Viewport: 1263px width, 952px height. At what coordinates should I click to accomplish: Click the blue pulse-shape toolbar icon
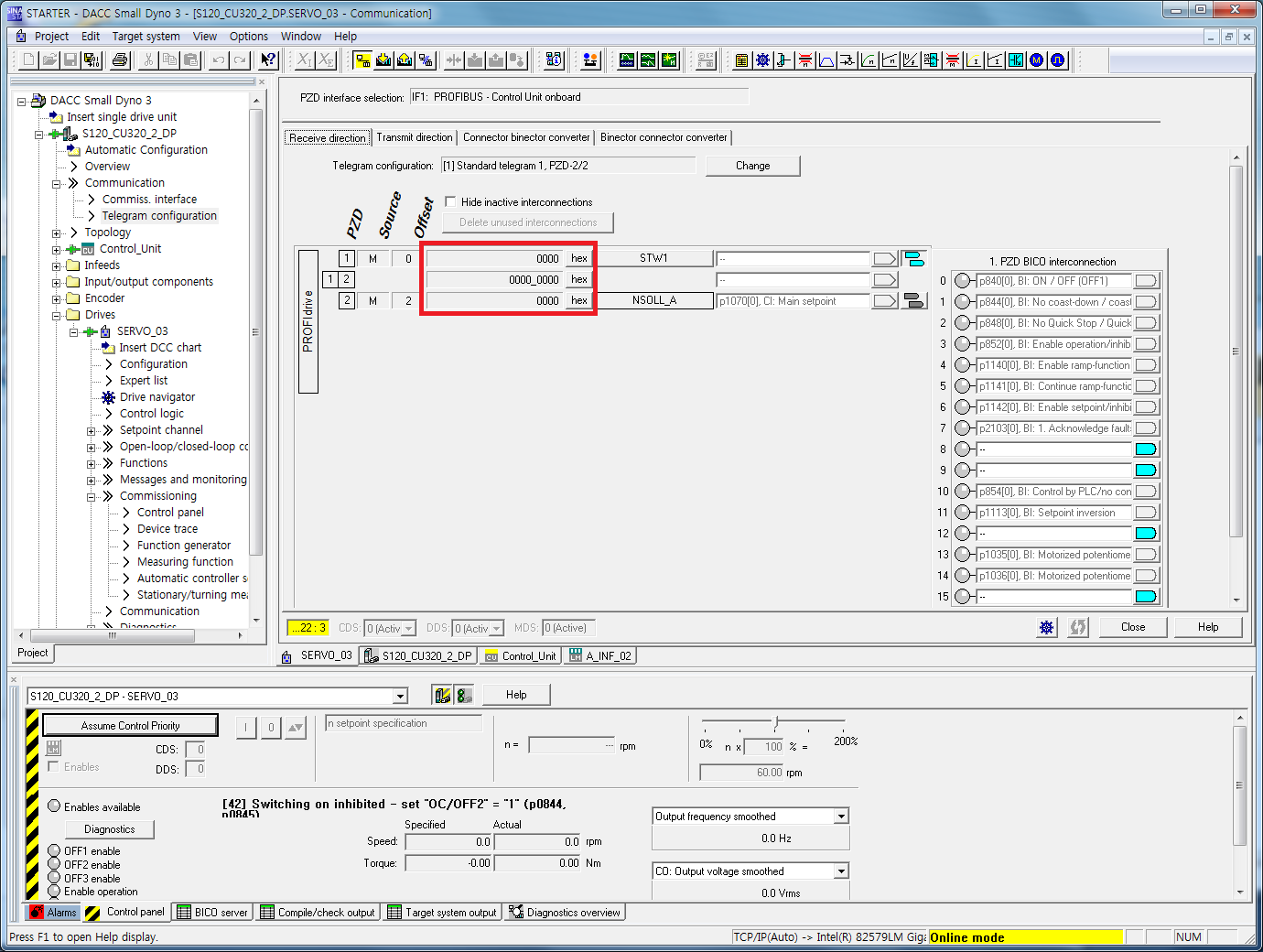pyautogui.click(x=1058, y=60)
